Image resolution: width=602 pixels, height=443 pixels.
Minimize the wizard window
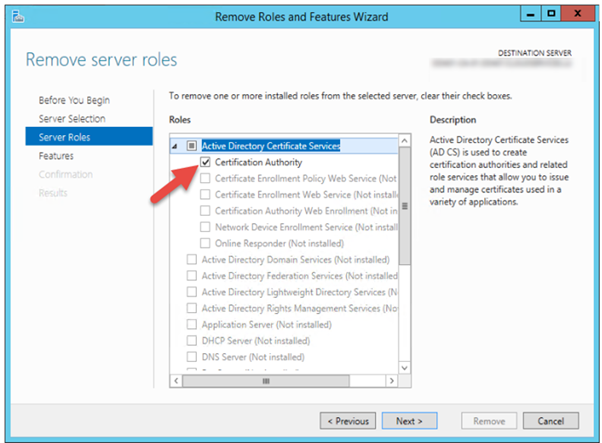[x=531, y=14]
